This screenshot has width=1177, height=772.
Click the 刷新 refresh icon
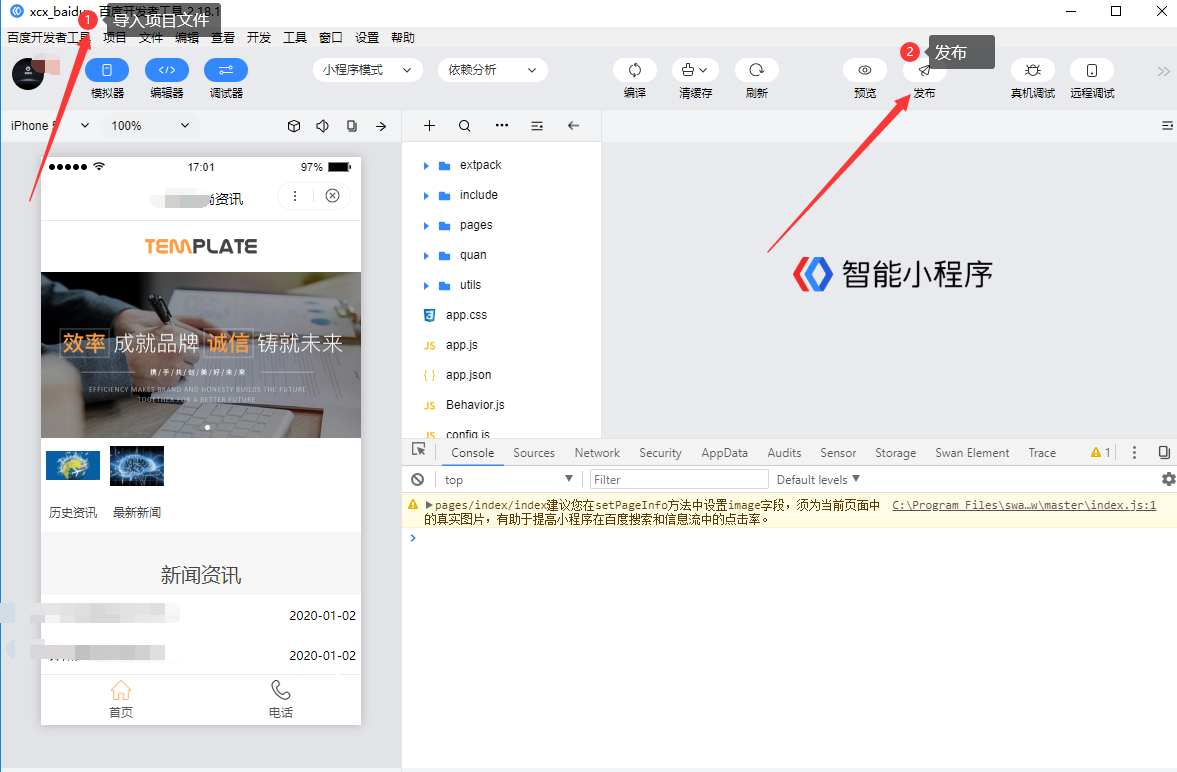(756, 70)
